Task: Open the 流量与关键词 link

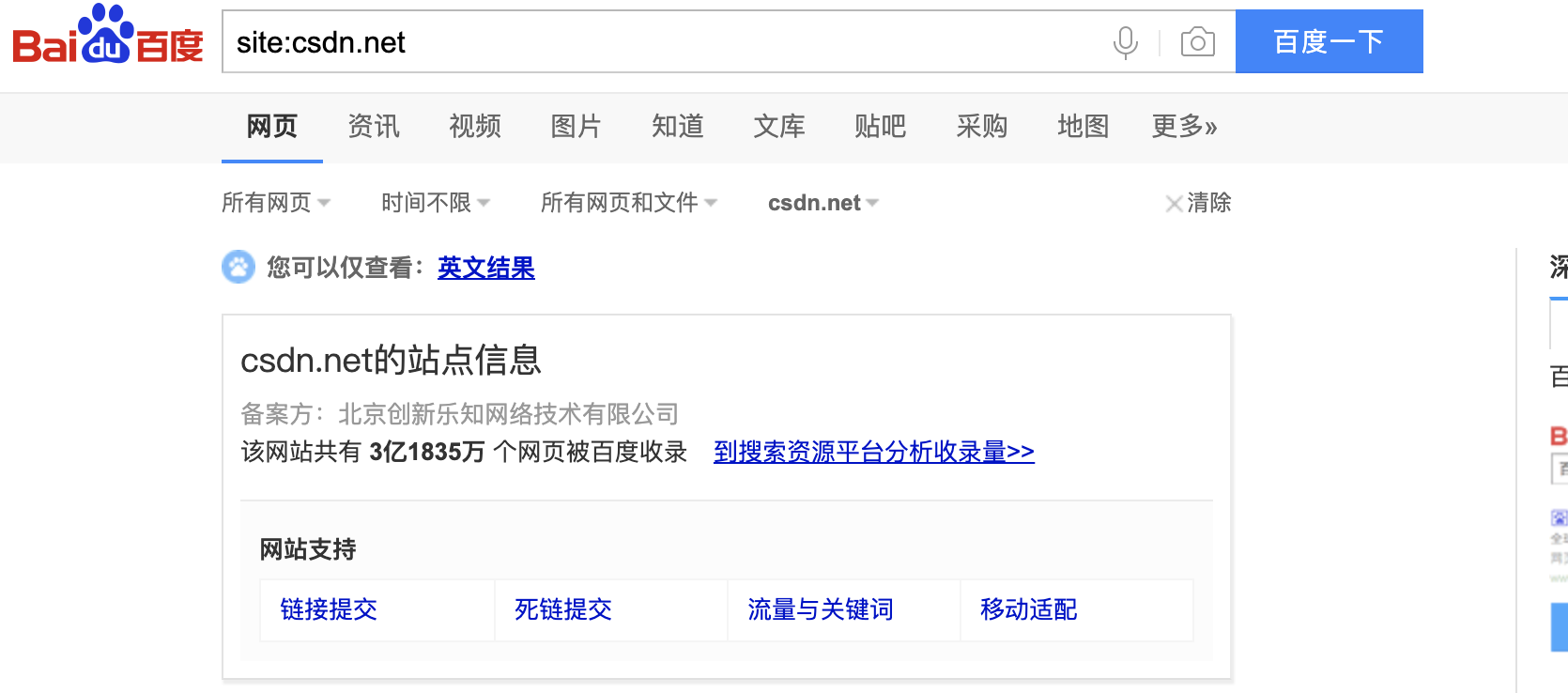Action: [x=821, y=609]
